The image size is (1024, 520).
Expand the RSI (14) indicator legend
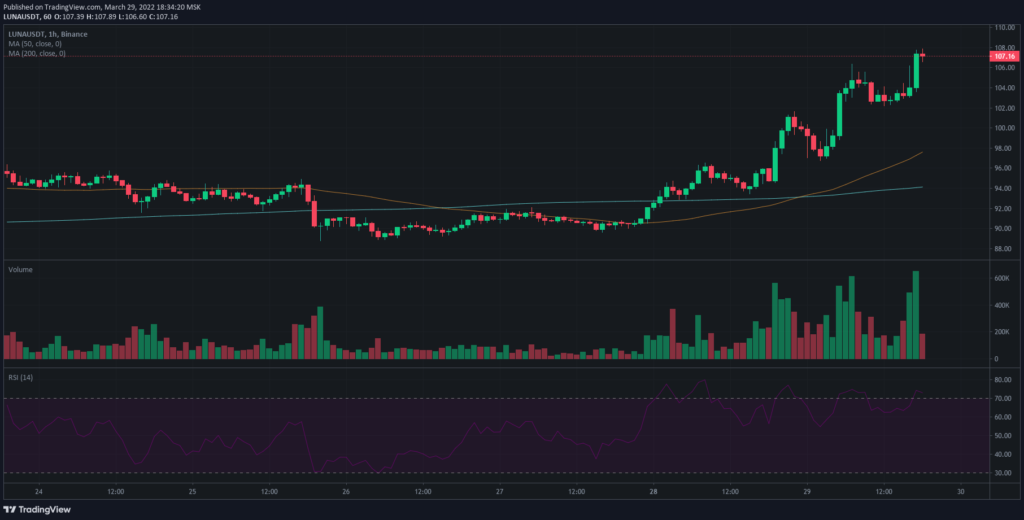click(21, 376)
